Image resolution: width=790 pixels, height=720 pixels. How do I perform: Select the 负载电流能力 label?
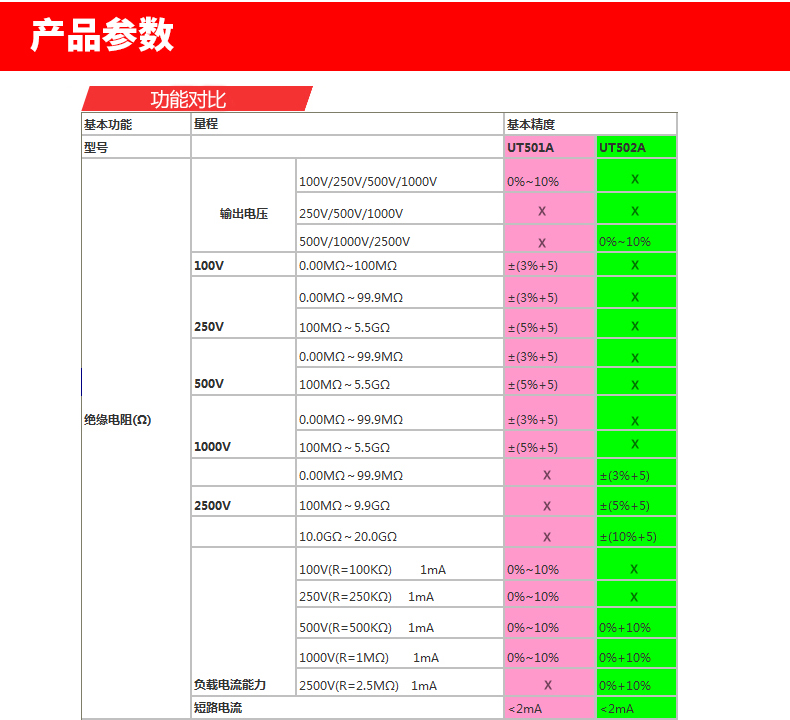230,685
